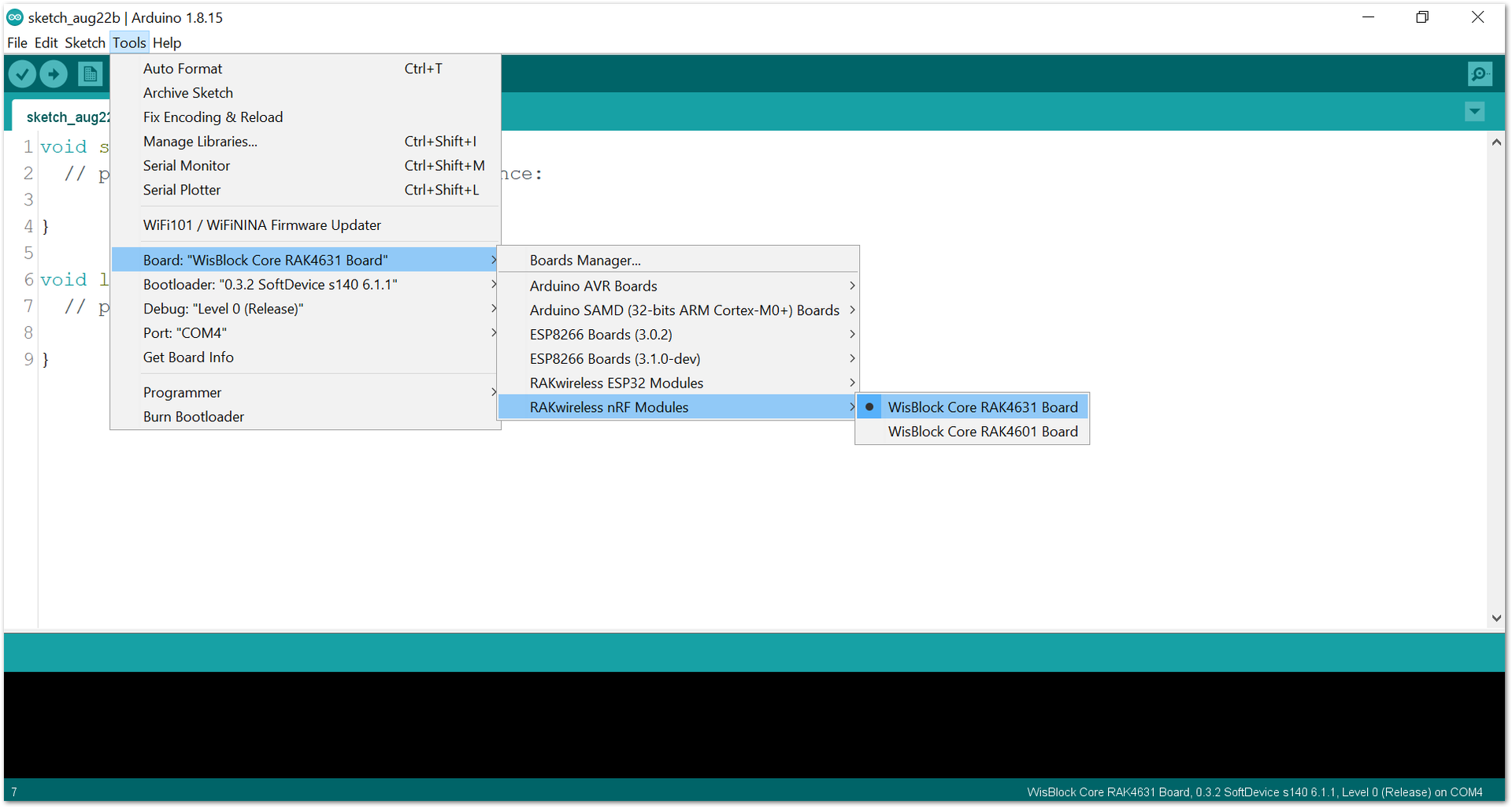
Task: Click the Verify checkmark icon
Action: pyautogui.click(x=22, y=74)
